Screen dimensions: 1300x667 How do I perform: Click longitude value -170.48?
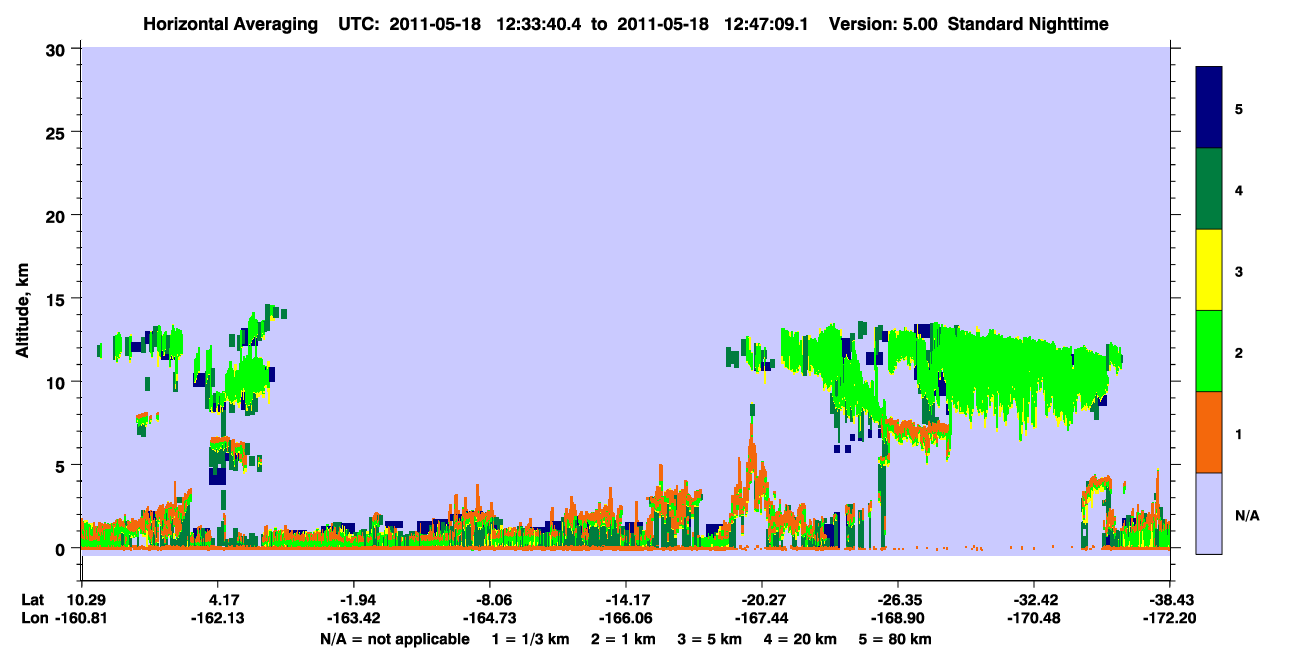(x=1034, y=618)
